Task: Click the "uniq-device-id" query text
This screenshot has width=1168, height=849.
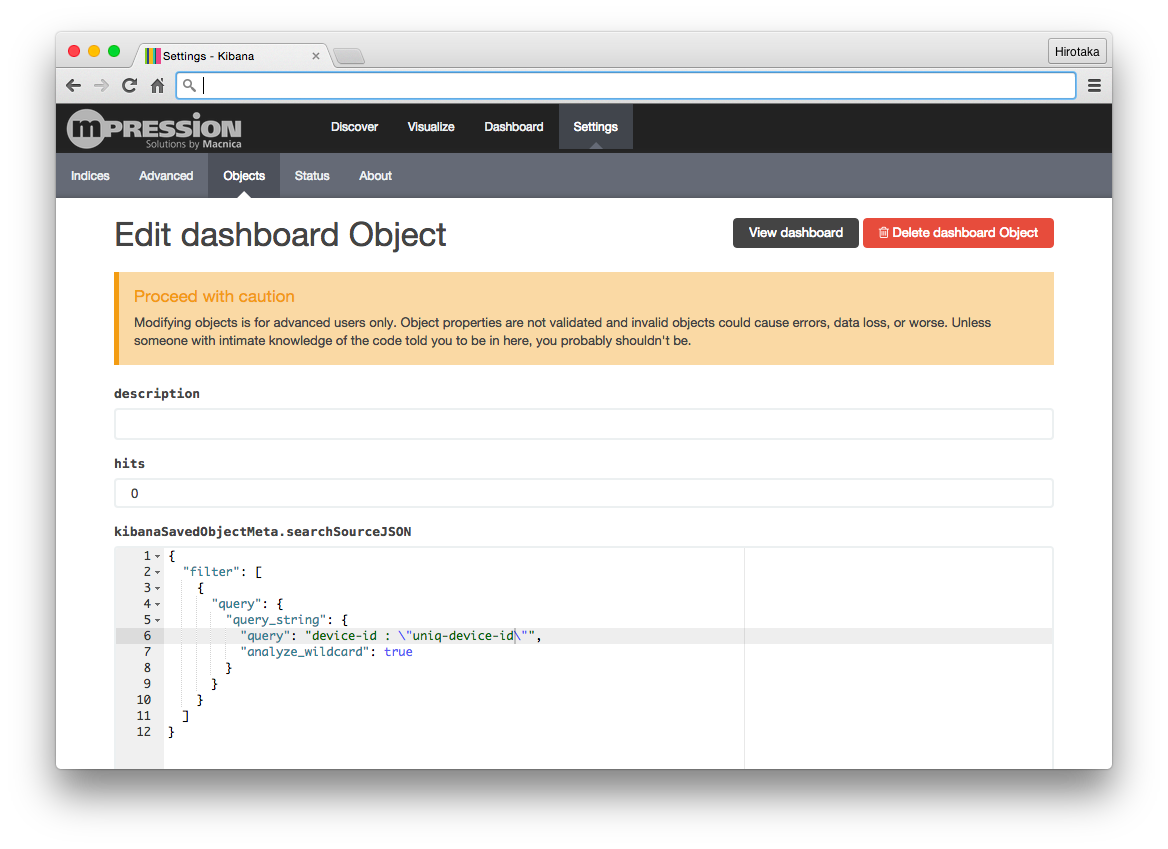Action: [x=463, y=636]
